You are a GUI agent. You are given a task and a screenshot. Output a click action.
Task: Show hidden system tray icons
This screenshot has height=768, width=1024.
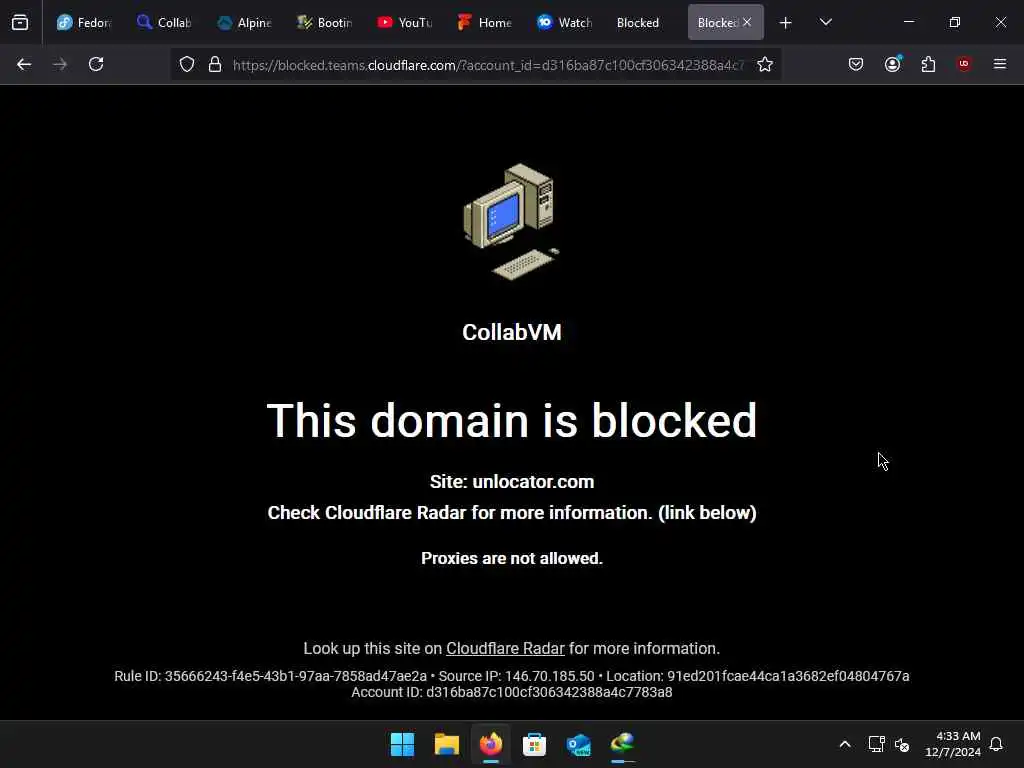coord(844,744)
